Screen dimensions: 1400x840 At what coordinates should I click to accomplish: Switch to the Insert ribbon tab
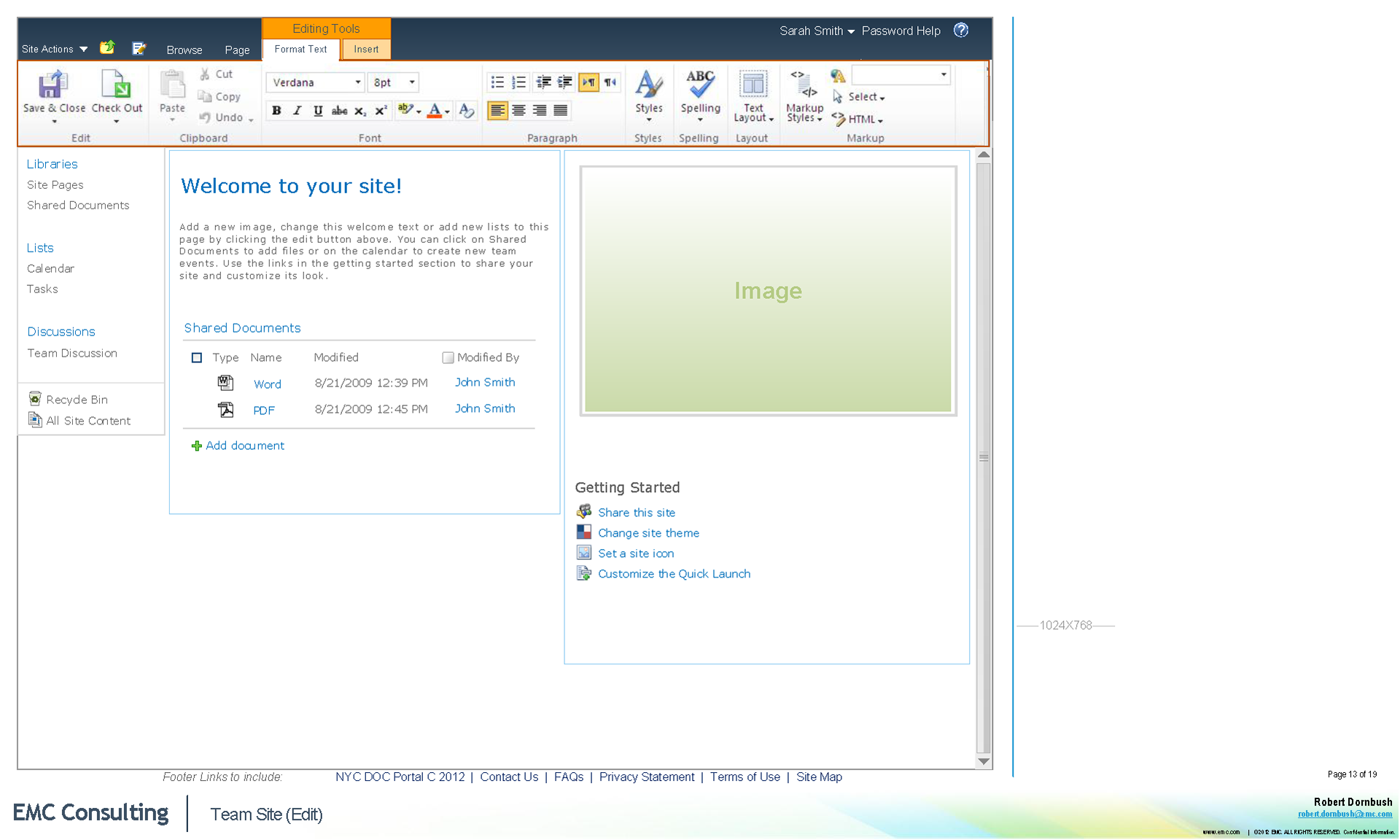(366, 50)
